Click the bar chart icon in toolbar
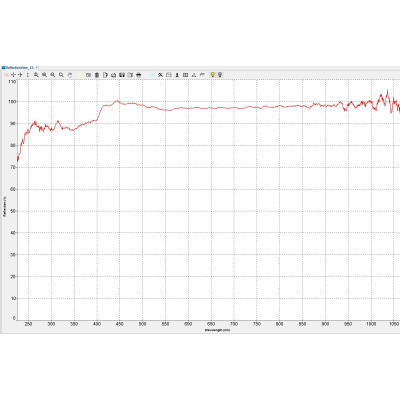400x400 pixels. pos(194,75)
